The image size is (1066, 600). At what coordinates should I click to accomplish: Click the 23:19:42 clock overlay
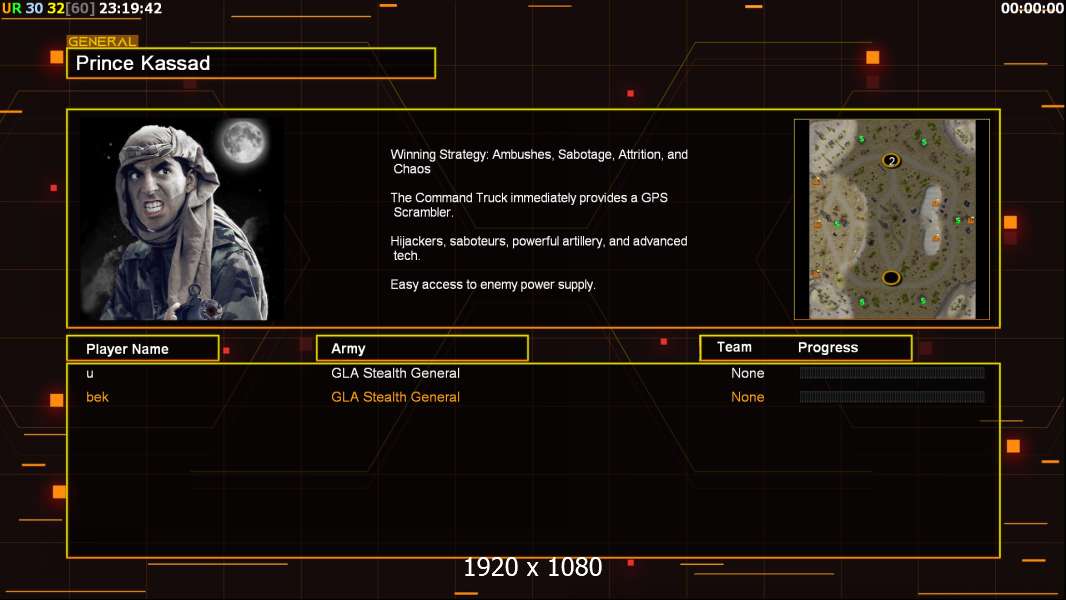(131, 8)
